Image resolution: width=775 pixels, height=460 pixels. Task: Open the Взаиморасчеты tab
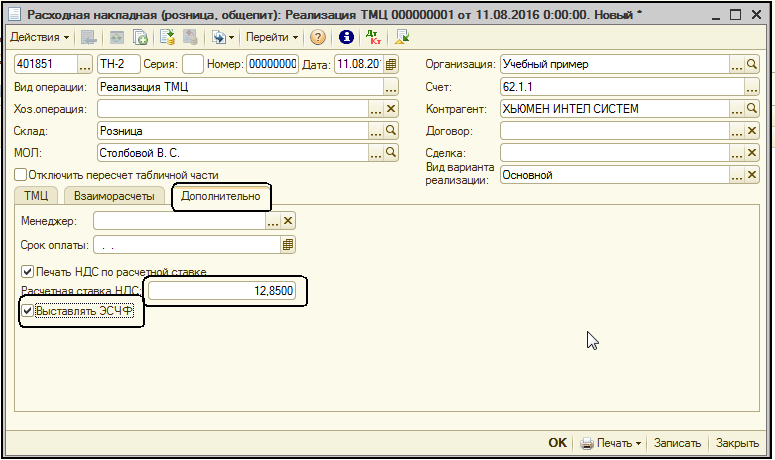(x=115, y=196)
